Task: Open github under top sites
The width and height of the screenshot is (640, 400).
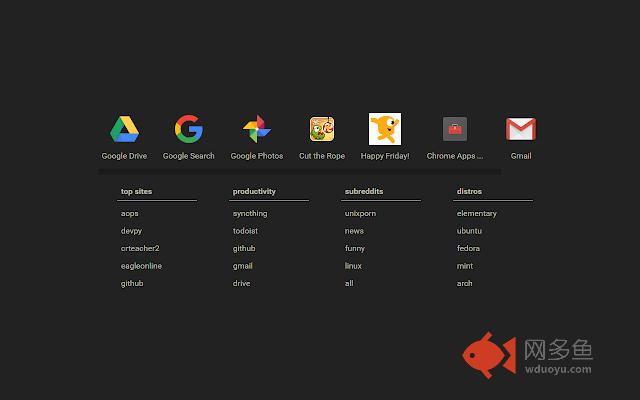Action: pos(132,283)
